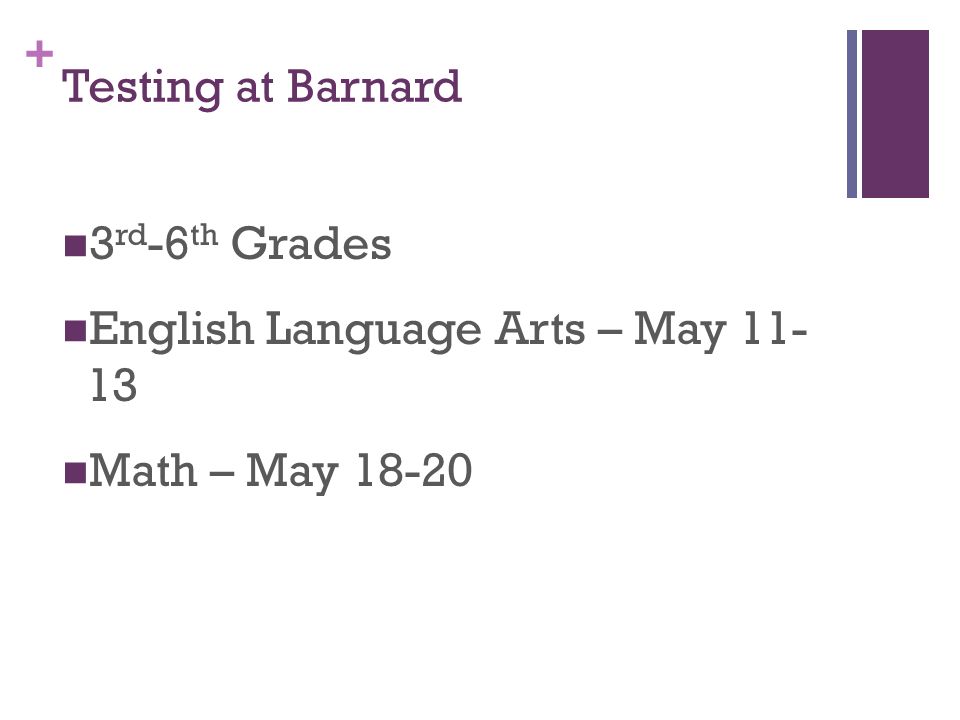Click the date range 18-20
960x720 pixels.
[x=414, y=470]
